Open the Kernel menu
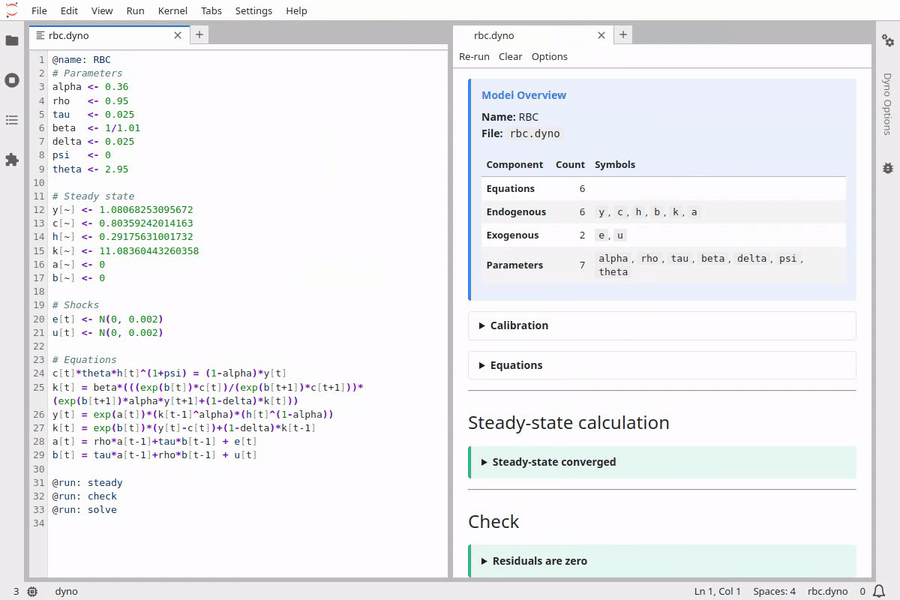 pyautogui.click(x=173, y=11)
